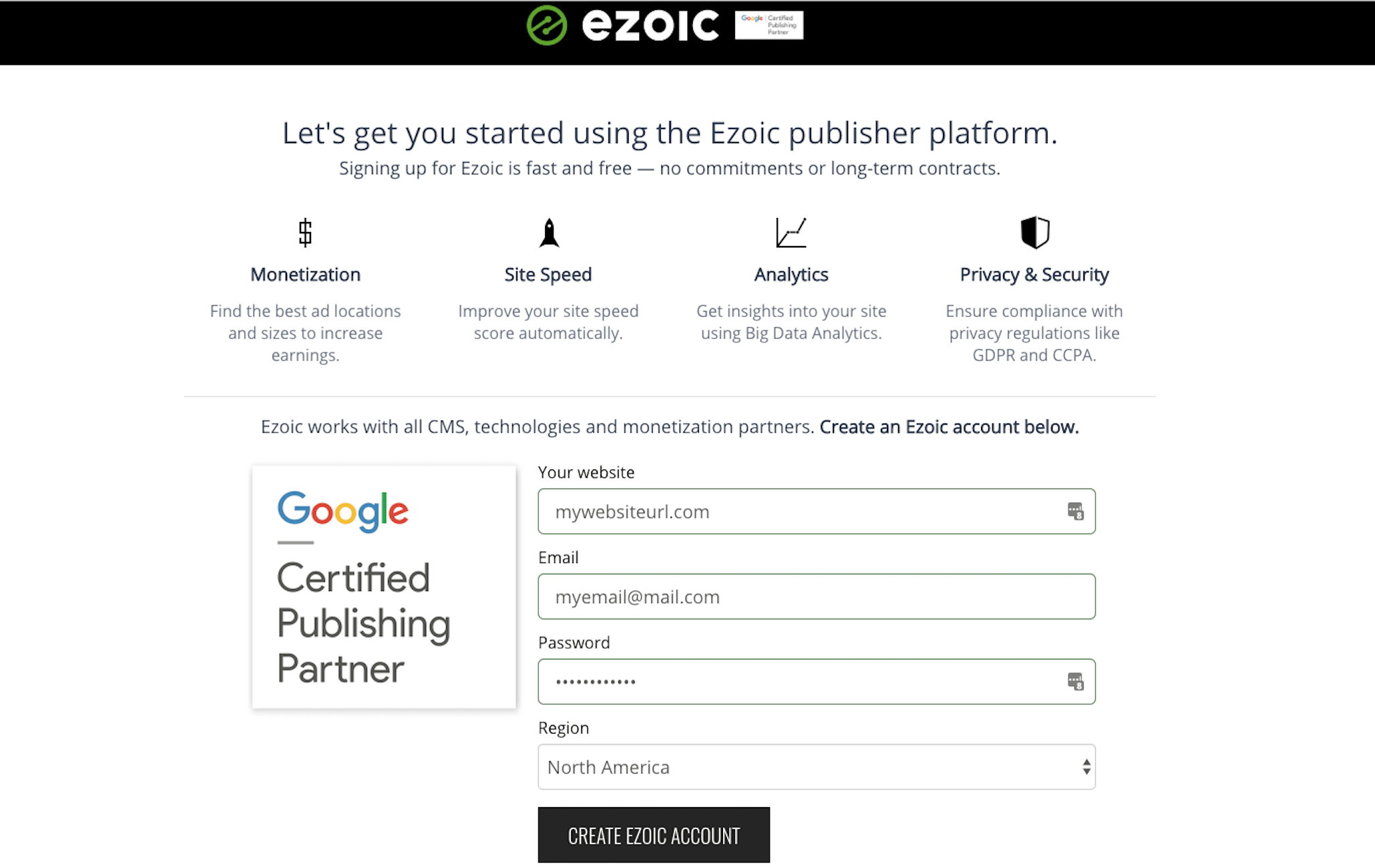Image resolution: width=1375 pixels, height=868 pixels.
Task: Click the Site Speed rocket icon
Action: (x=549, y=233)
